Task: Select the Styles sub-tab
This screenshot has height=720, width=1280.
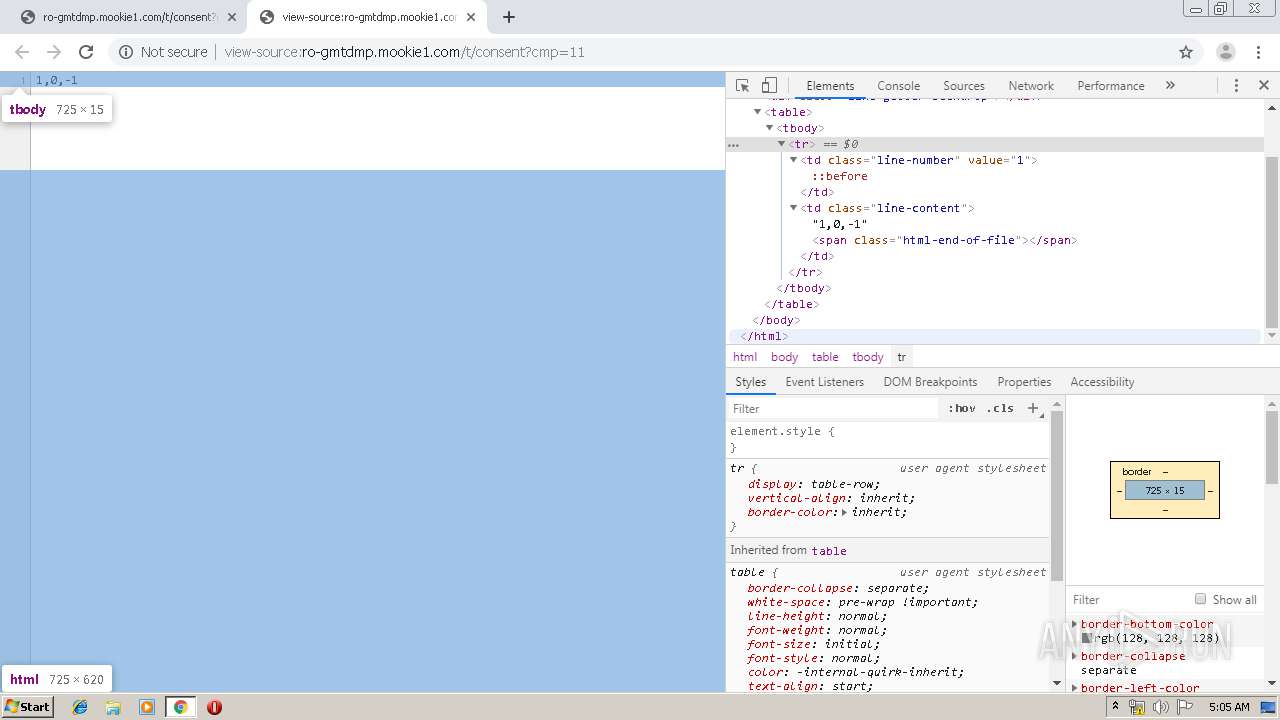Action: pos(750,382)
